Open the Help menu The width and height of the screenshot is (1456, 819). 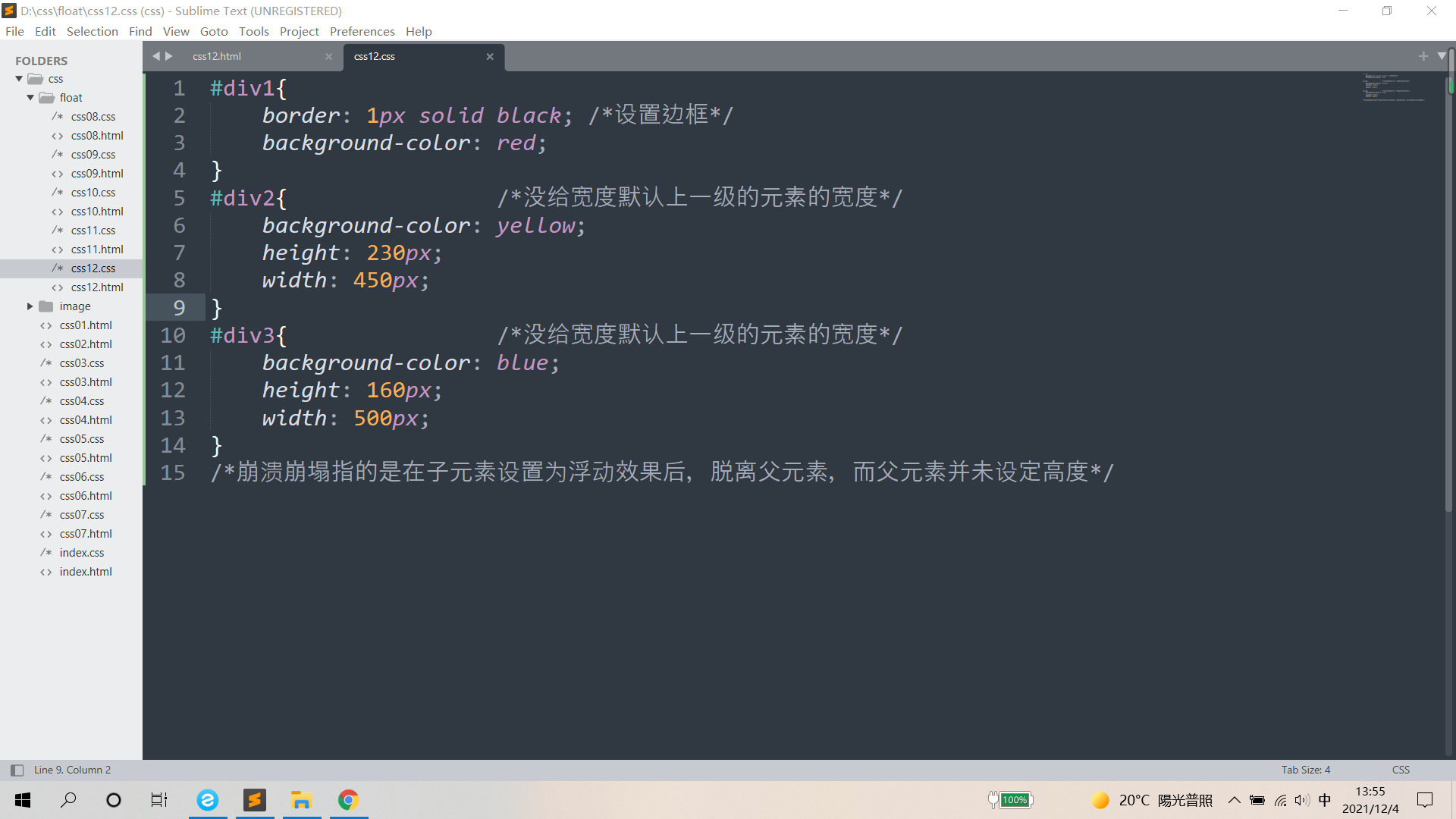tap(419, 31)
